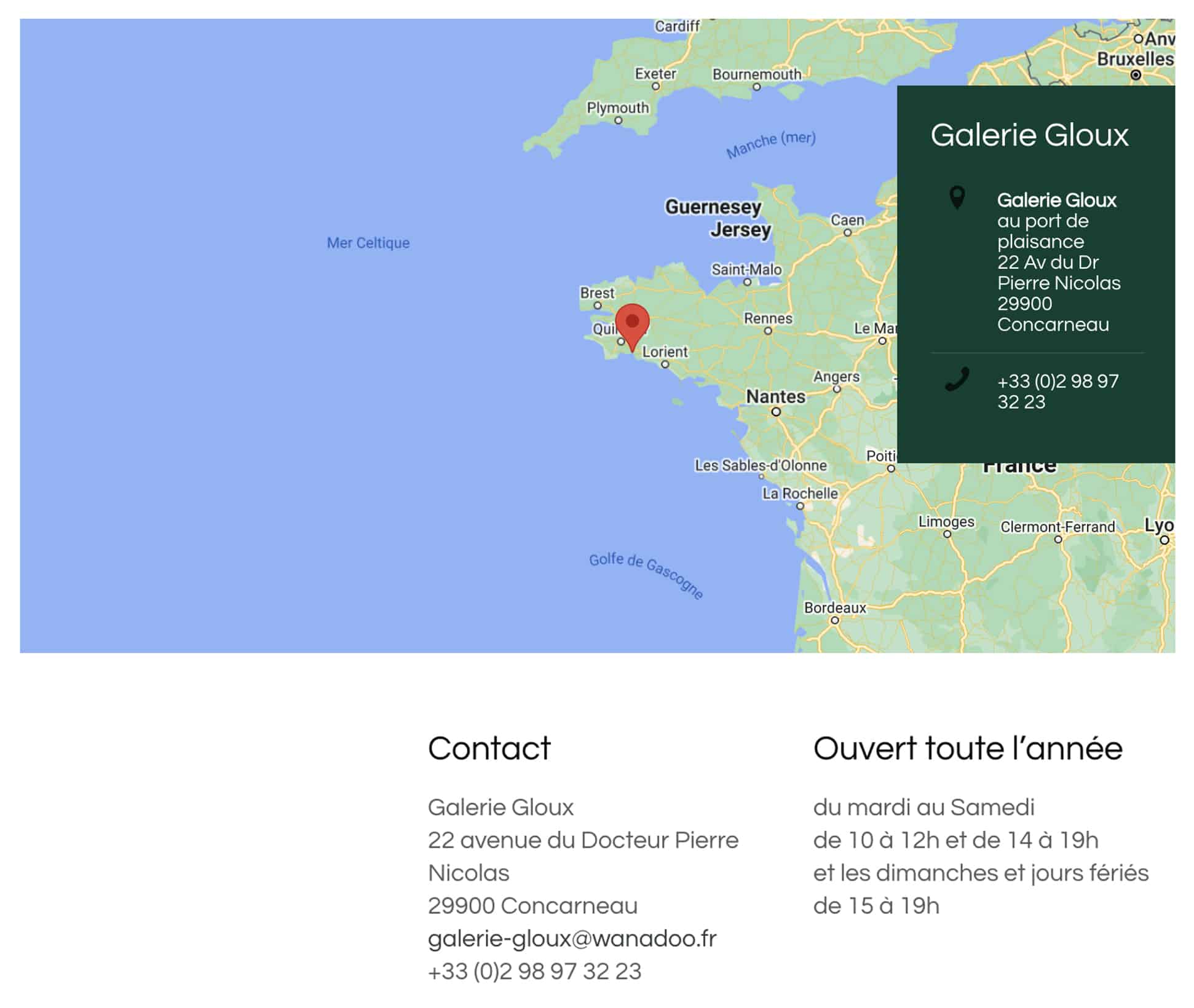Click the phone handset icon in info card
This screenshot has height=1008, width=1194.
[x=957, y=379]
